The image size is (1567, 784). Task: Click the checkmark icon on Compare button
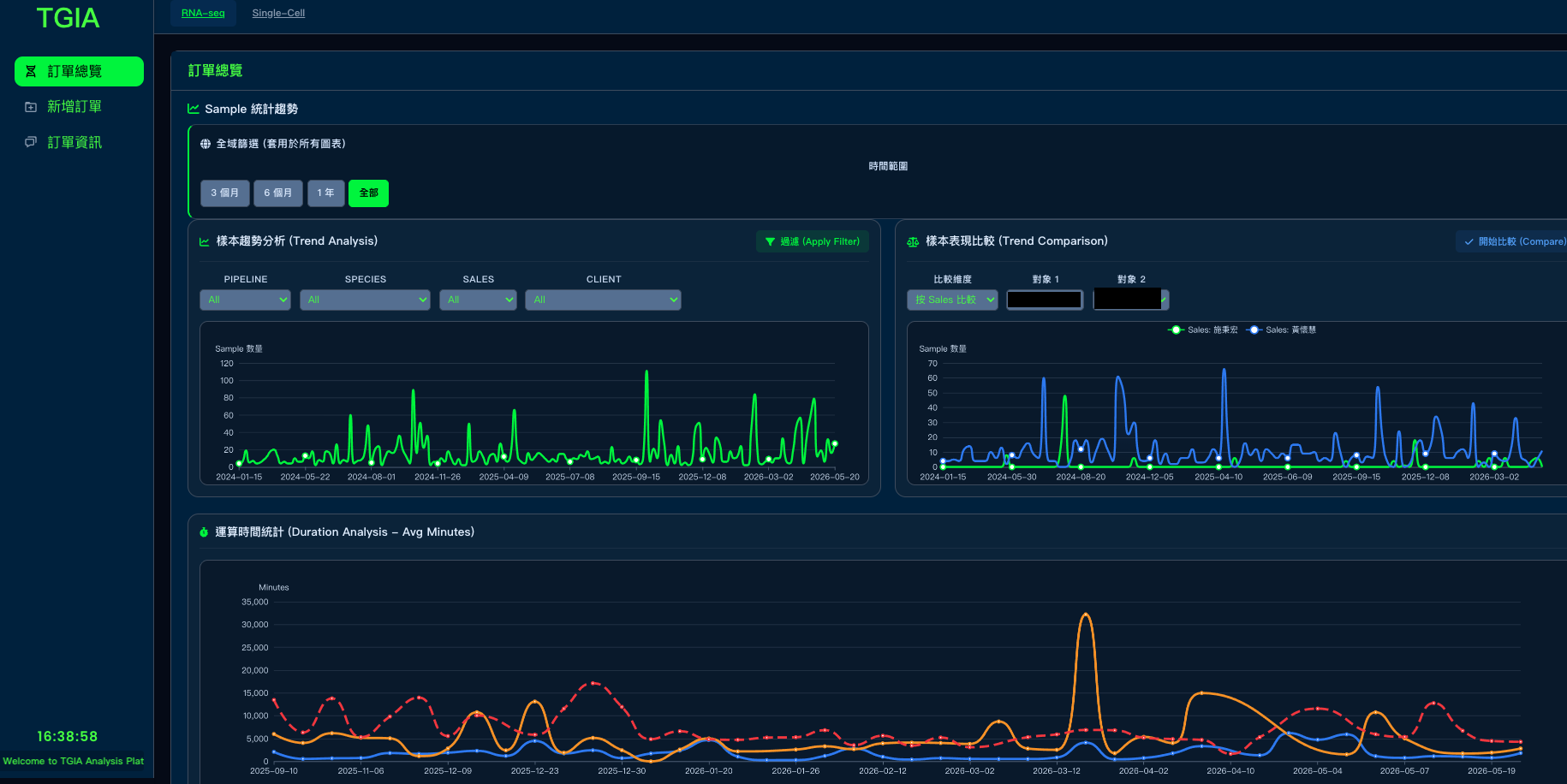click(x=1469, y=242)
